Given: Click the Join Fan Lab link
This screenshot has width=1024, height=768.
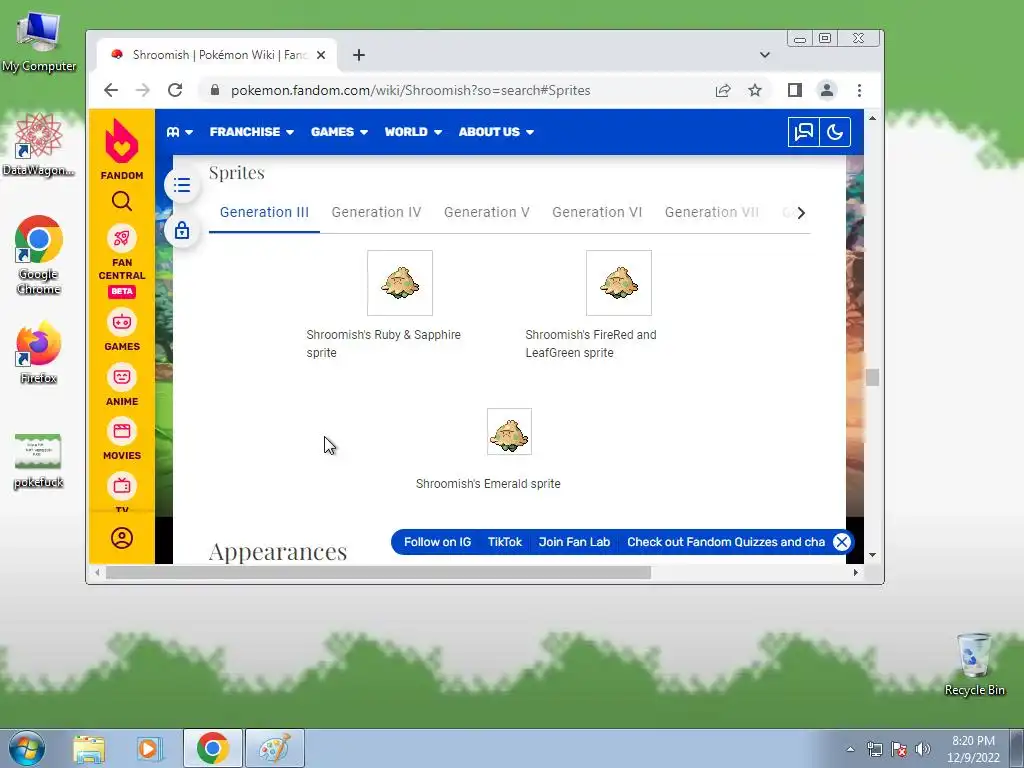Looking at the screenshot, I should (574, 542).
